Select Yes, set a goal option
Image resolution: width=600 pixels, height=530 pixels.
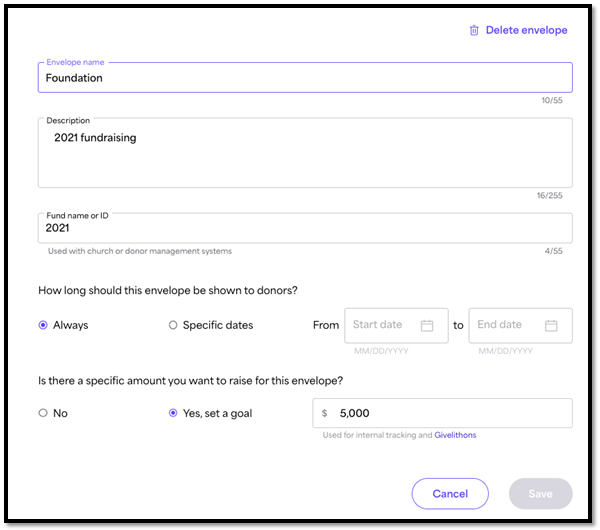coord(173,413)
